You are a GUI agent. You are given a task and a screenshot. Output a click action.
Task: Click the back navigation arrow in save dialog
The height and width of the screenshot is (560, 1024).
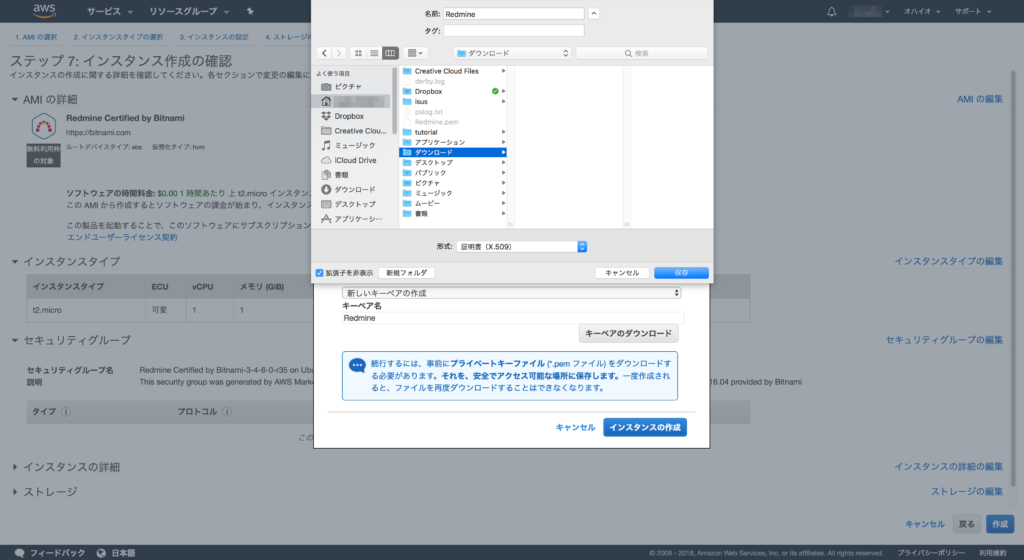click(x=324, y=52)
